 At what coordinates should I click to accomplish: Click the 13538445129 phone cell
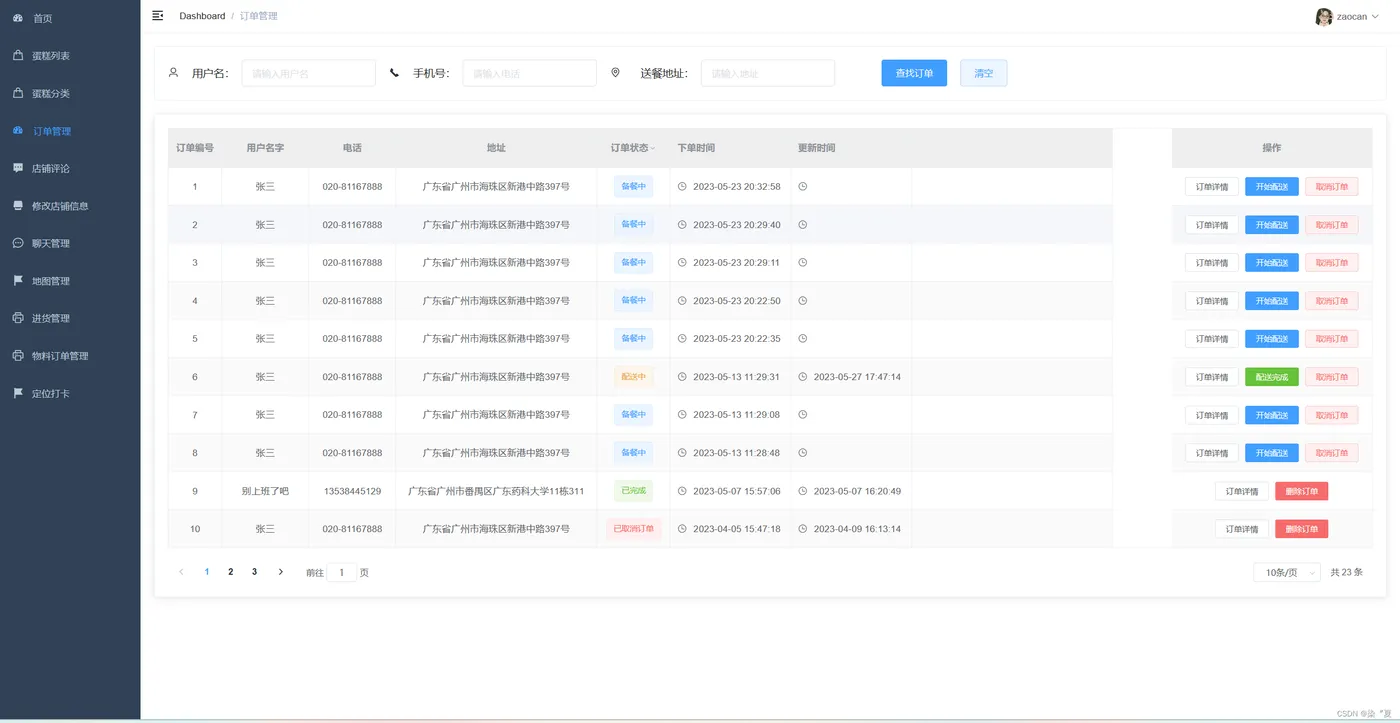pos(352,491)
